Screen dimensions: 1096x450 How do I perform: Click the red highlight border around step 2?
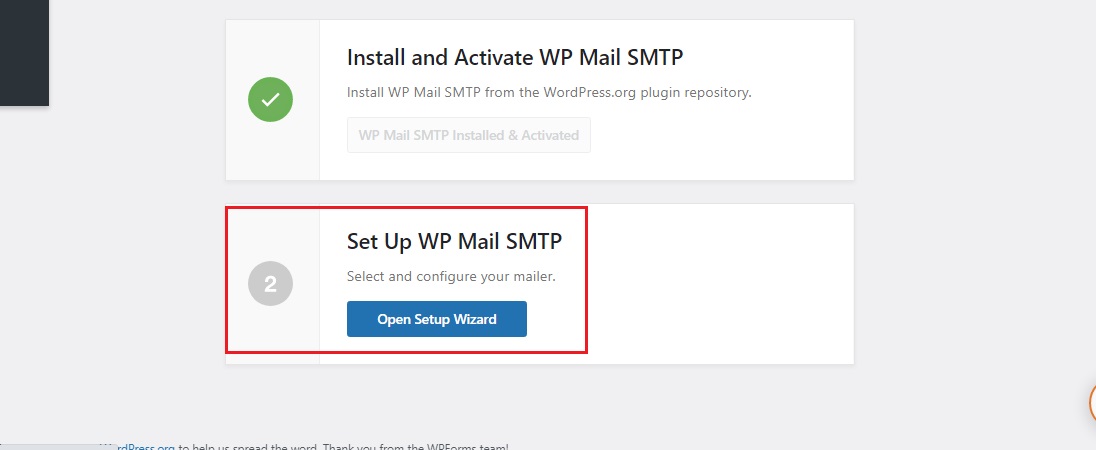tap(405, 208)
